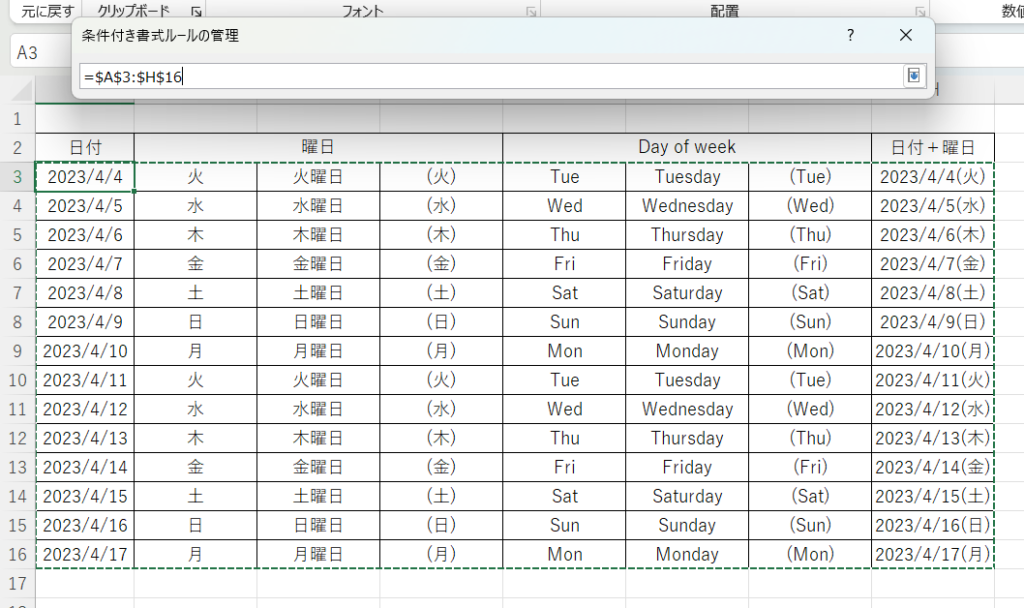Viewport: 1024px width, 608px height.
Task: Click the range field showing =$A$3:$H$16
Action: point(490,77)
